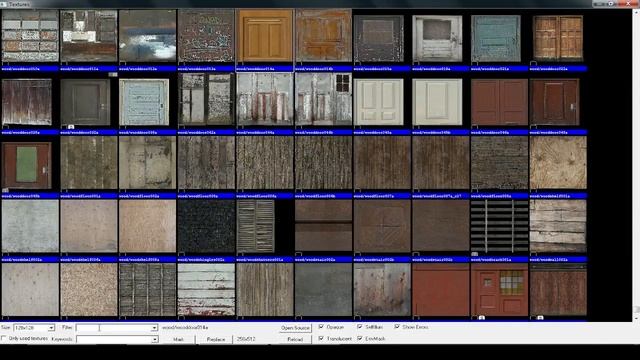Viewport: 640px width, 360px height.
Task: Toggle the SelfIllum checkbox
Action: tap(360, 327)
